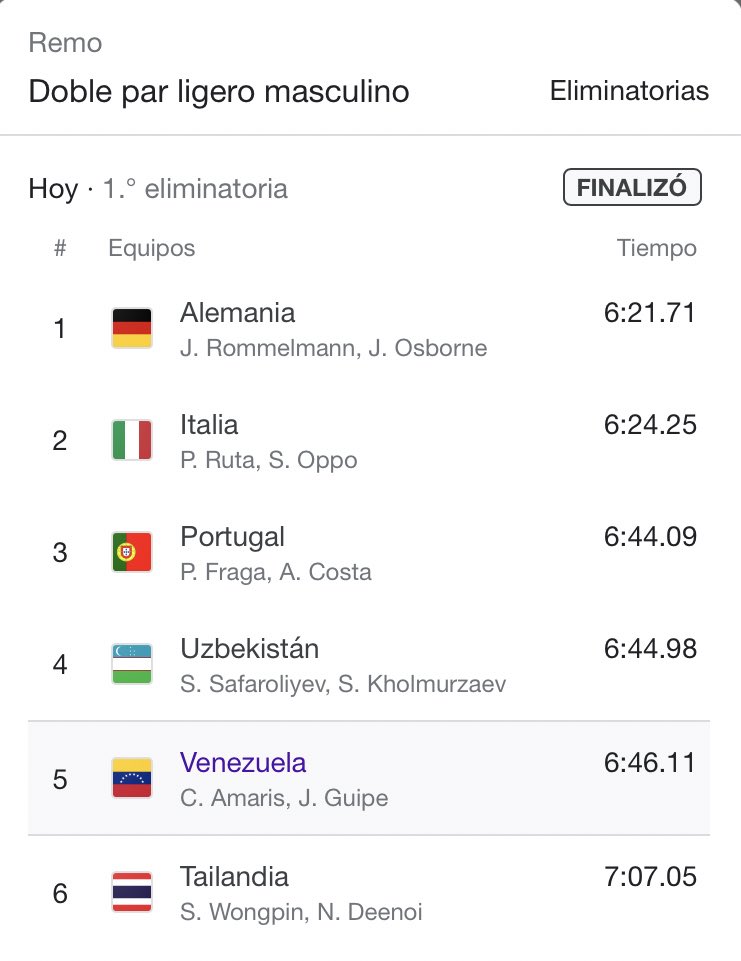Click the Italy flag icon
Viewport: 741px width, 961px height.
click(131, 440)
